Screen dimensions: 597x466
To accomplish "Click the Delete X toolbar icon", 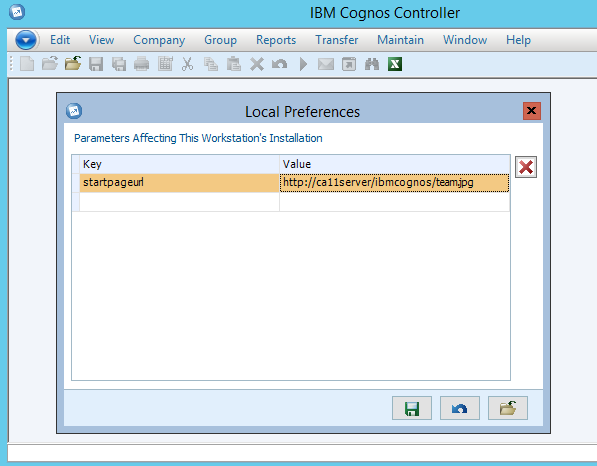I will 257,64.
